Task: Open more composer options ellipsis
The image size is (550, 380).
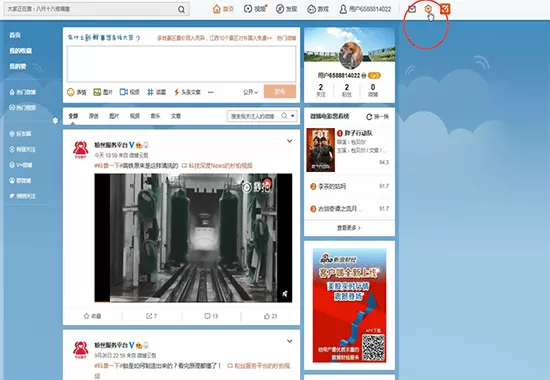Action: click(211, 92)
